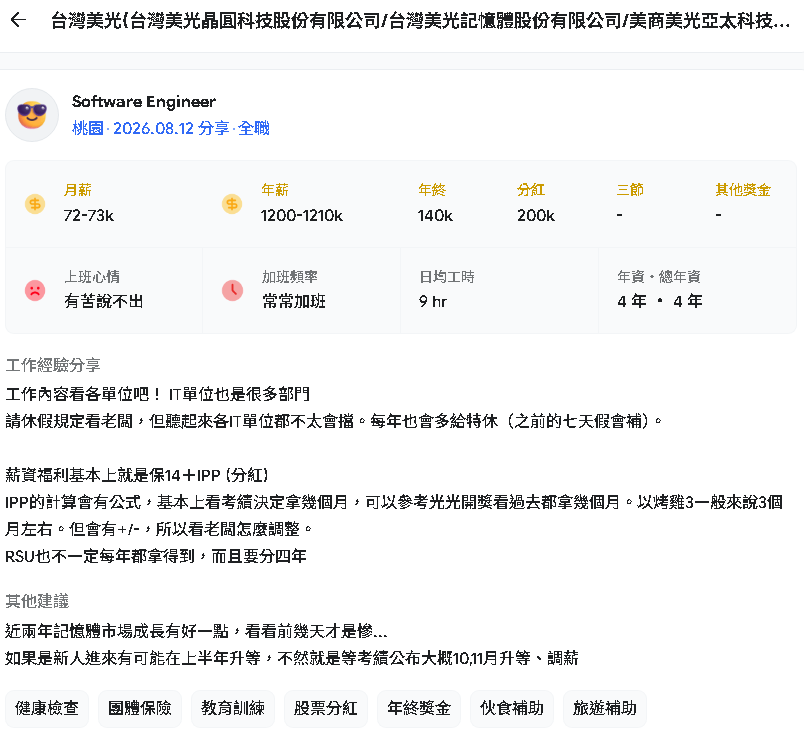The image size is (804, 736).
Task: Click the 9 hr daily hours value
Action: [x=433, y=301]
